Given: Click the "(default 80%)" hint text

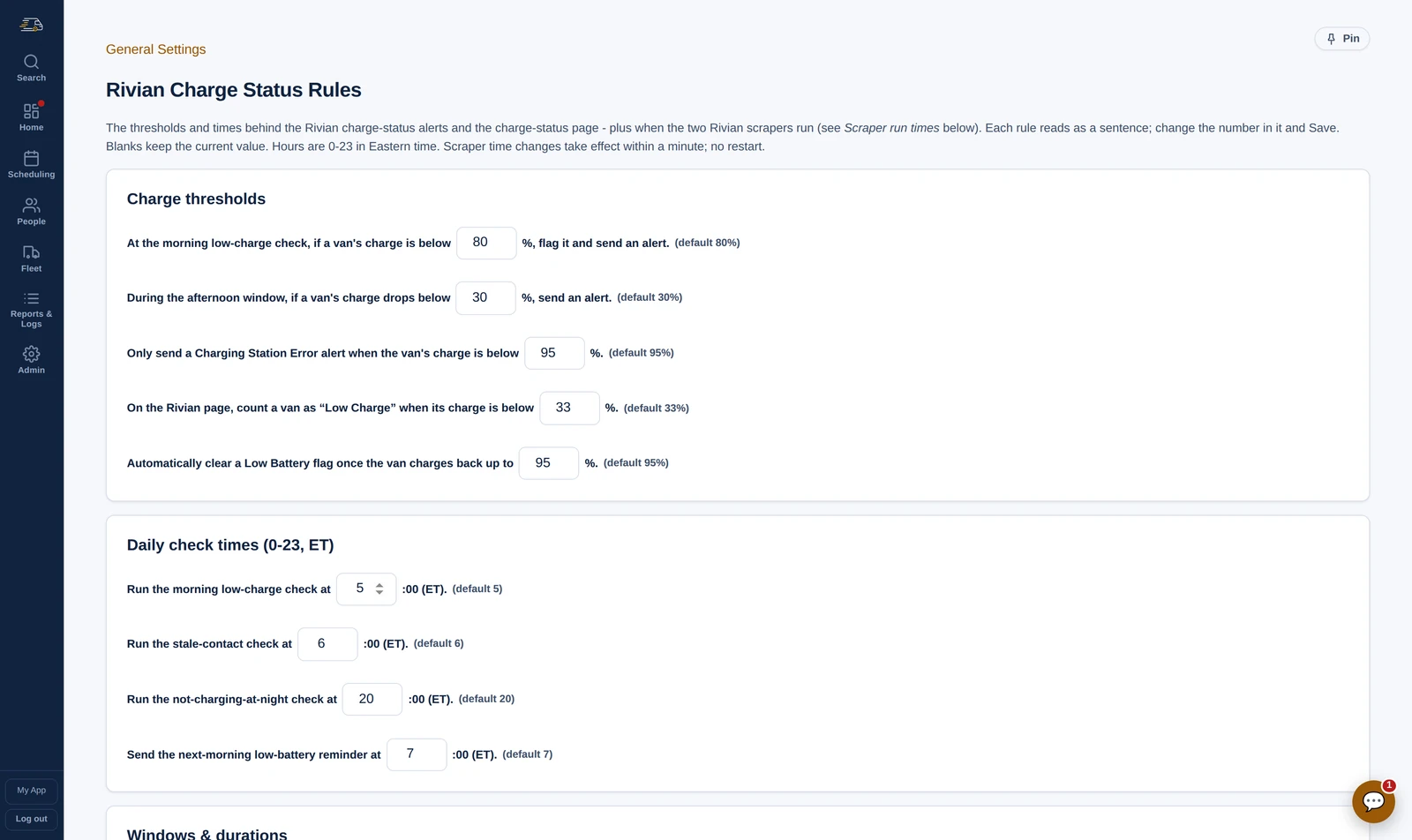Looking at the screenshot, I should pyautogui.click(x=708, y=243).
